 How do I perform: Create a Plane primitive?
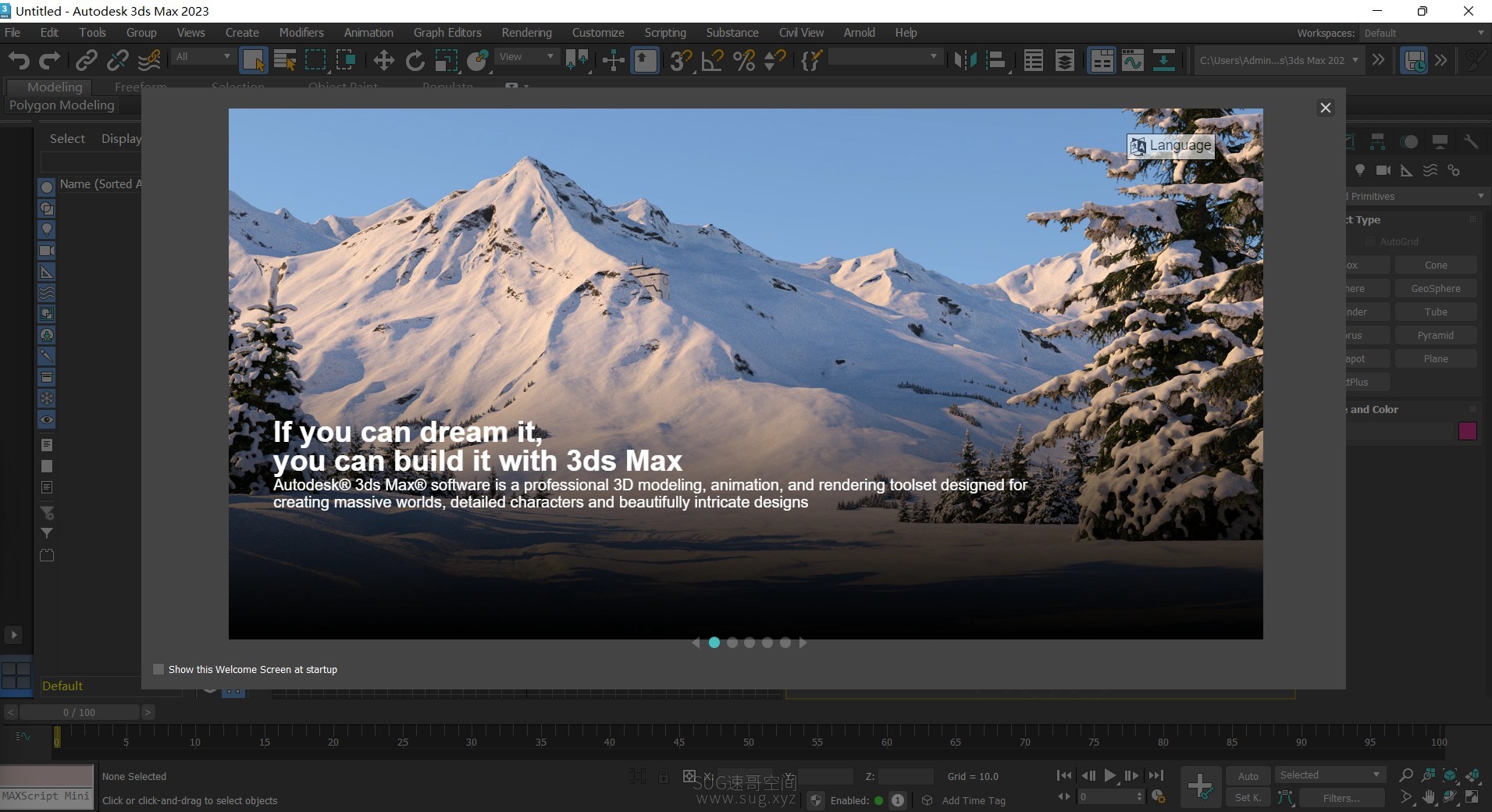point(1436,358)
